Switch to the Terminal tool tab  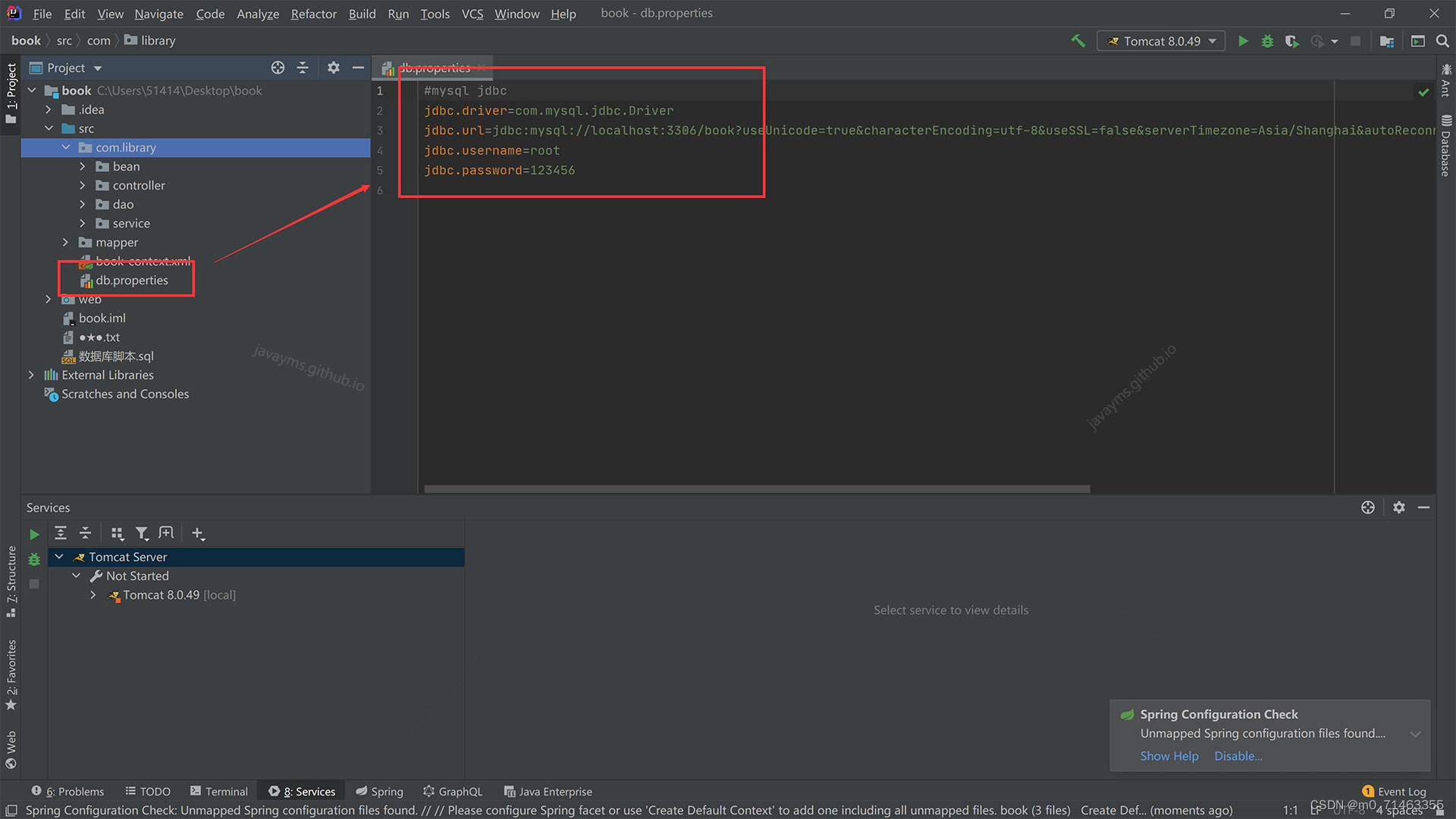[x=219, y=791]
